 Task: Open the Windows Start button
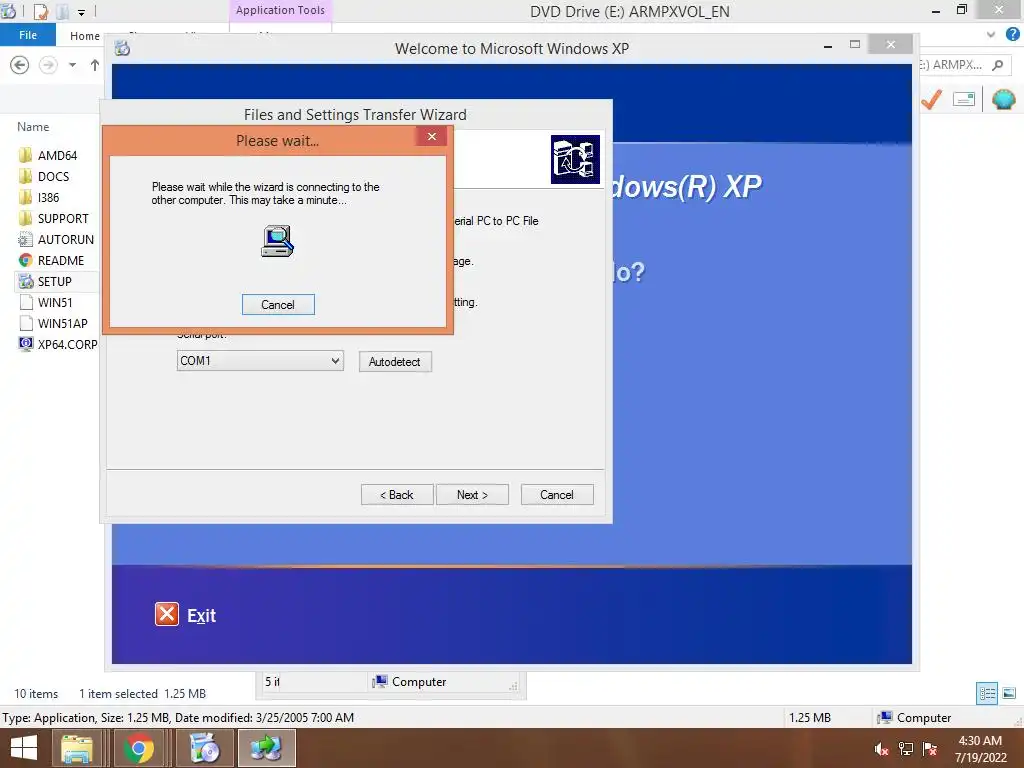pyautogui.click(x=24, y=748)
